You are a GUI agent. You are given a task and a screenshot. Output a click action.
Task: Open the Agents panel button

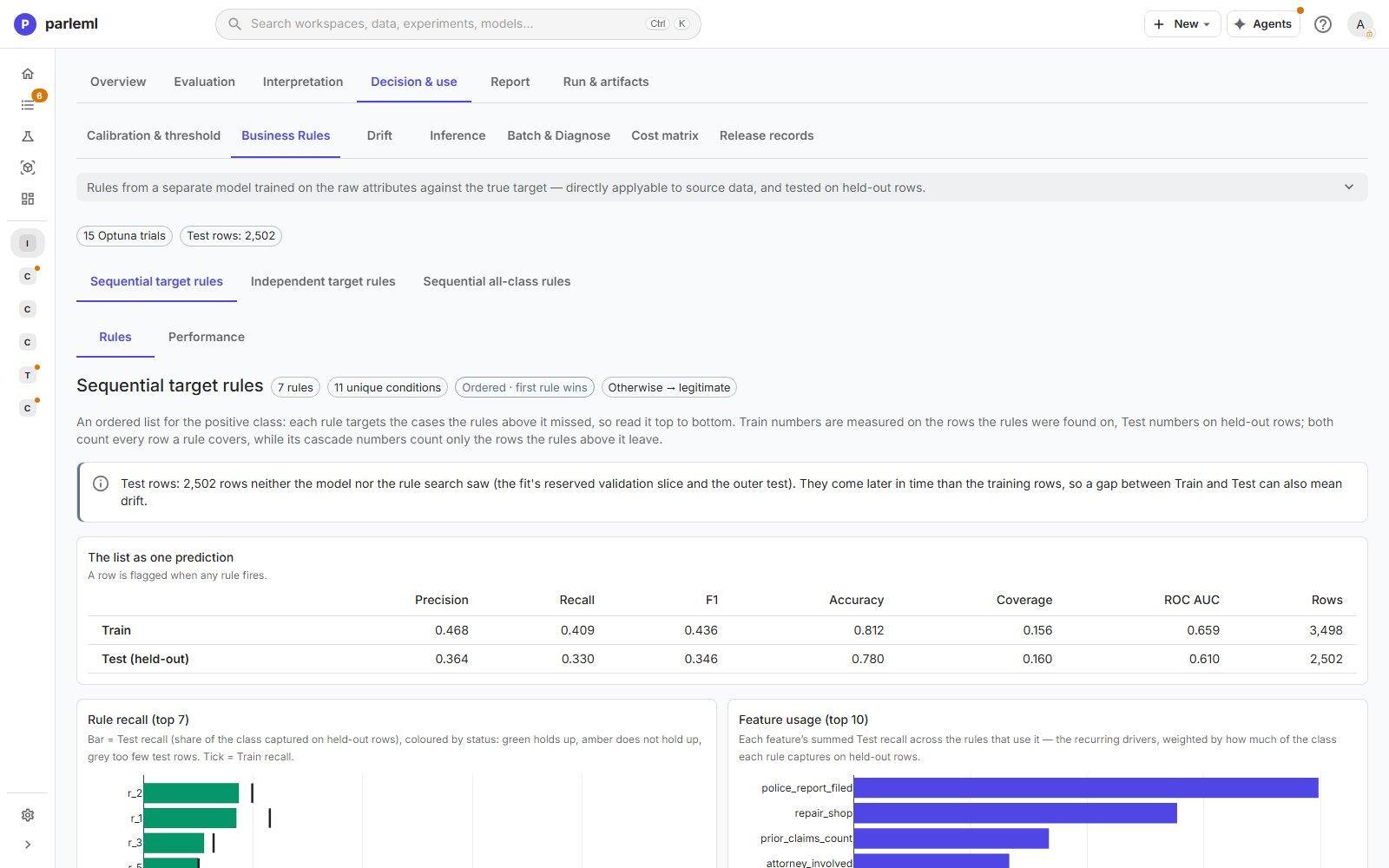click(1263, 24)
